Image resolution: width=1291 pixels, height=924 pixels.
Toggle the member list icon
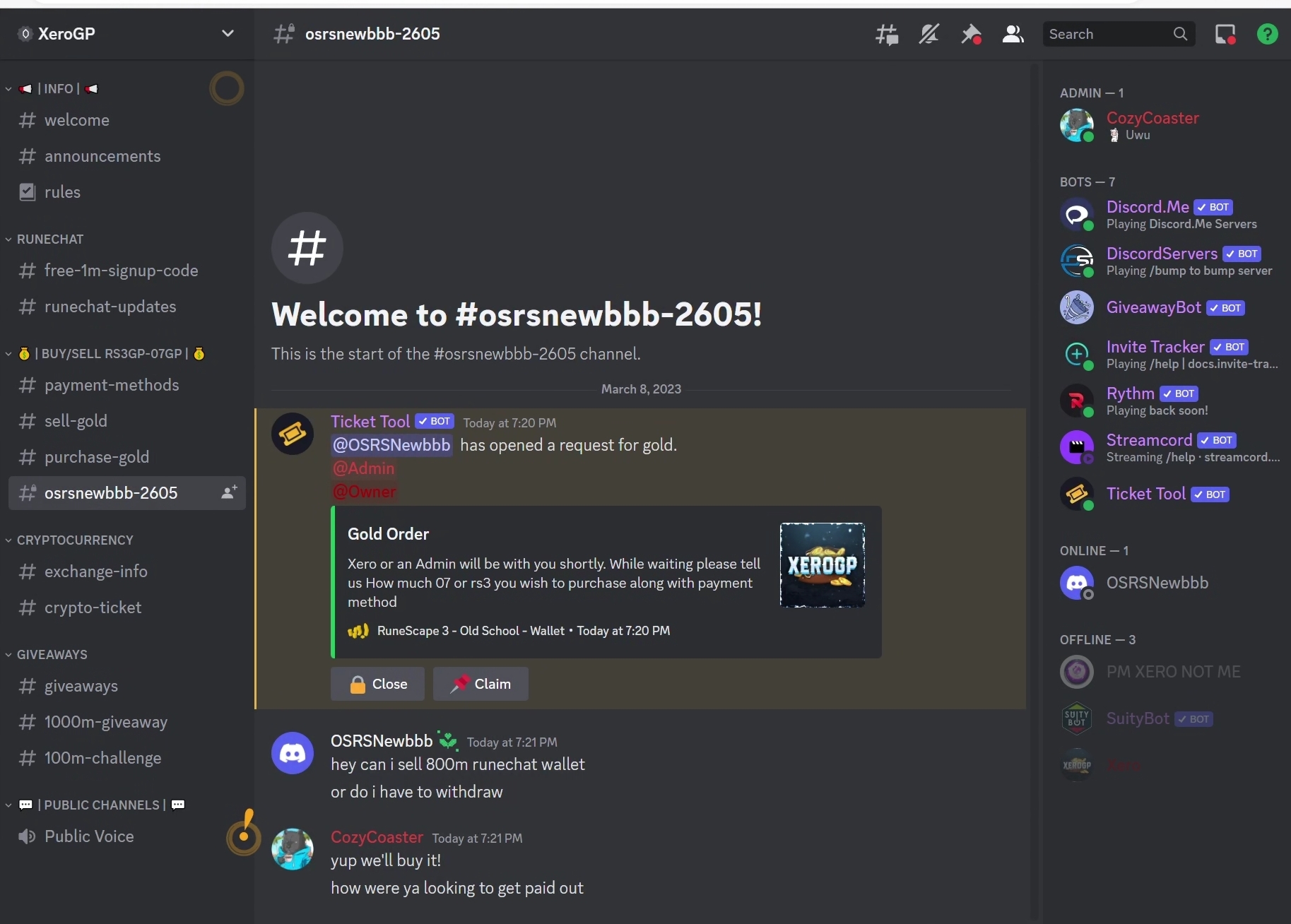pyautogui.click(x=1013, y=34)
